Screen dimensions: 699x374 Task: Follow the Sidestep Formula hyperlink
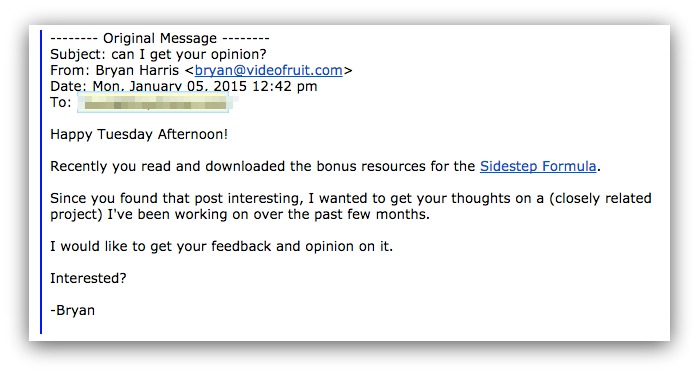pos(538,166)
